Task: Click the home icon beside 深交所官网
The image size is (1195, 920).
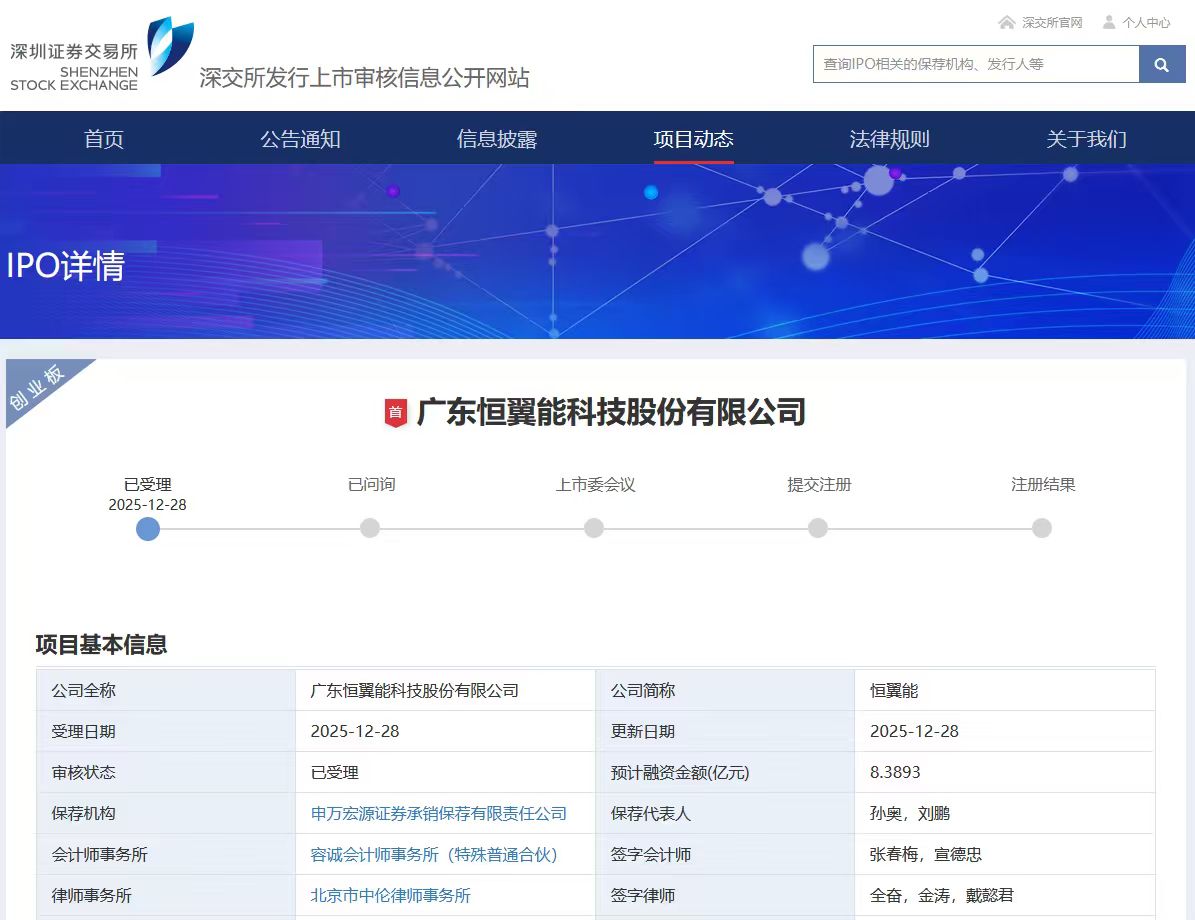Action: [x=1006, y=22]
